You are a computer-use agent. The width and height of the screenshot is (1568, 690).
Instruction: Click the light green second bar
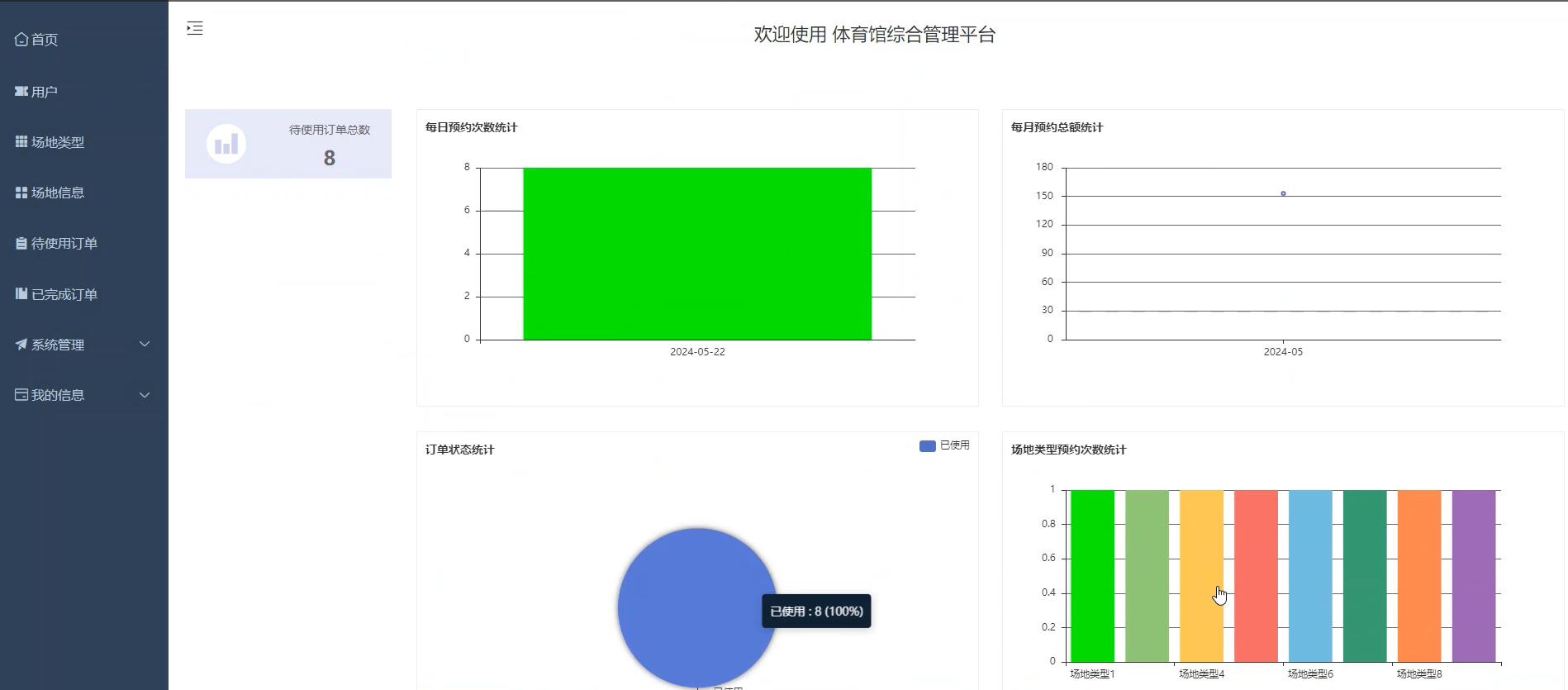coord(1147,576)
